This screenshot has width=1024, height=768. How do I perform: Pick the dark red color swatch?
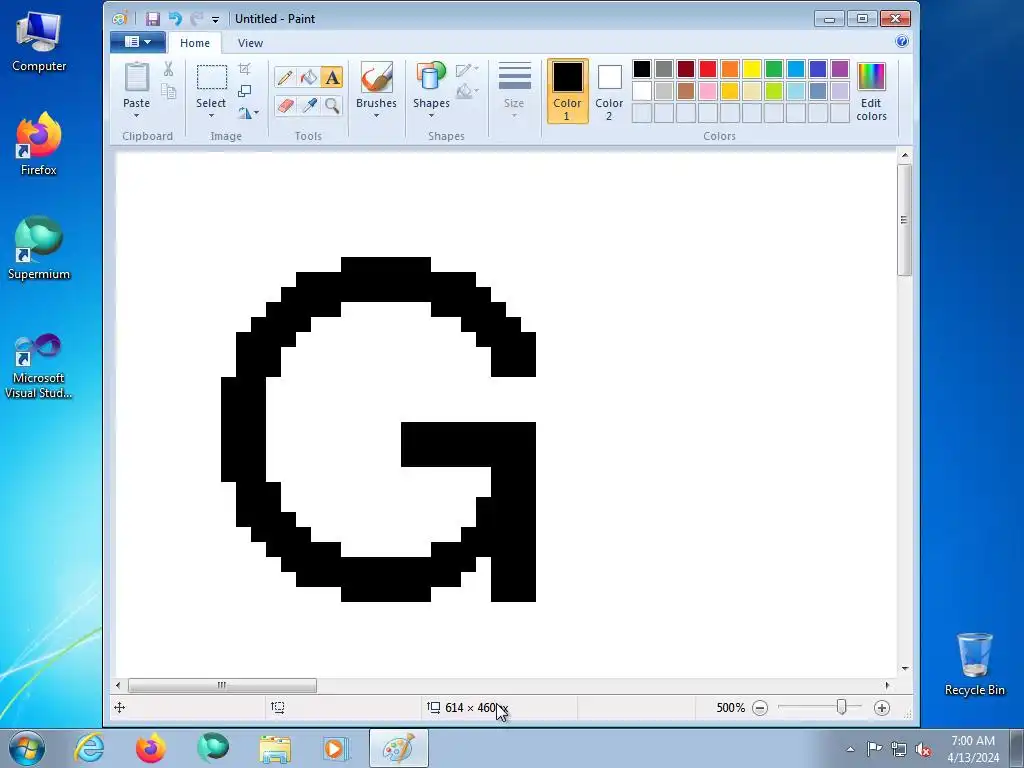686,69
